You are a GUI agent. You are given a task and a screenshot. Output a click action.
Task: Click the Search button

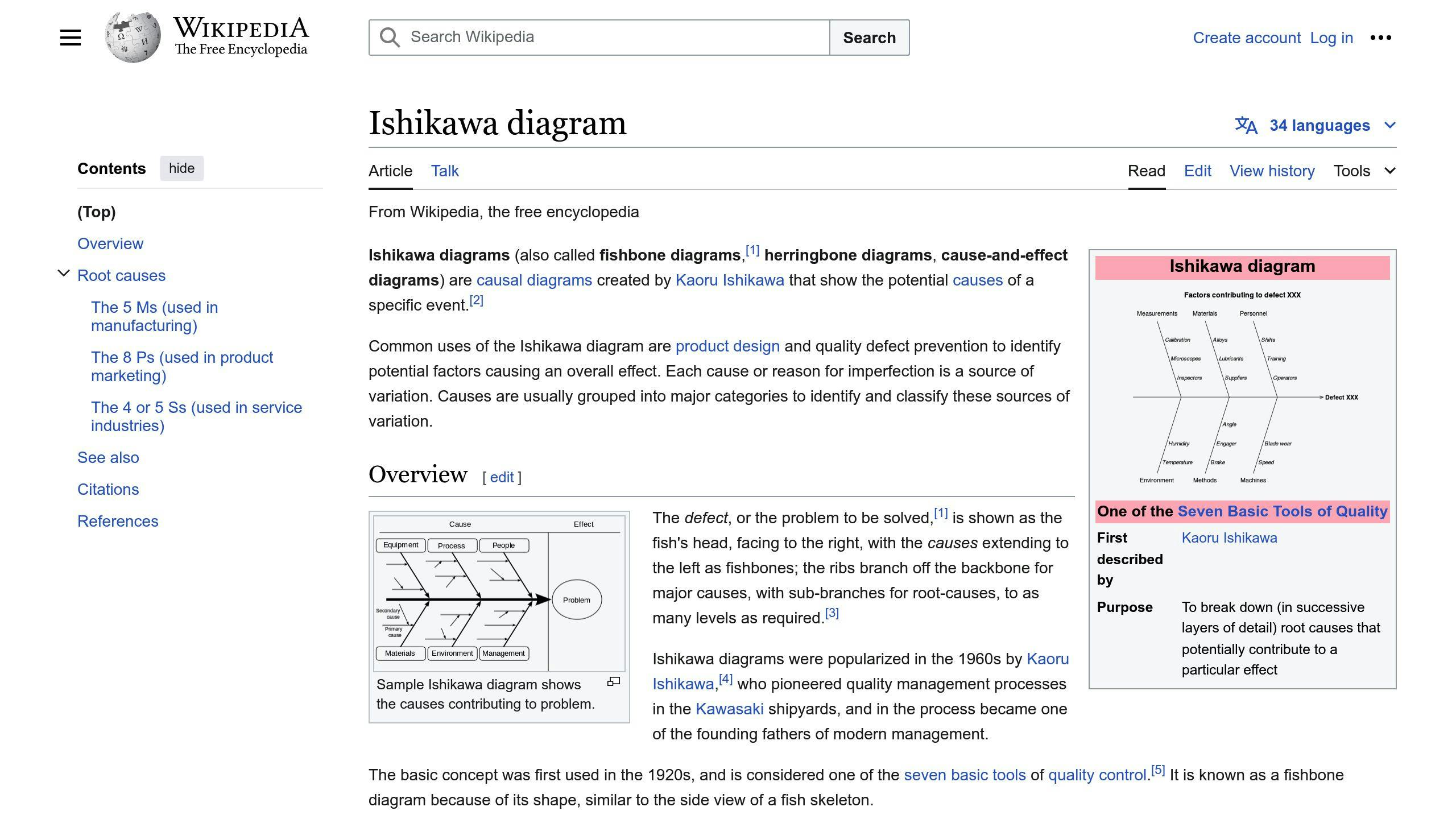point(869,38)
